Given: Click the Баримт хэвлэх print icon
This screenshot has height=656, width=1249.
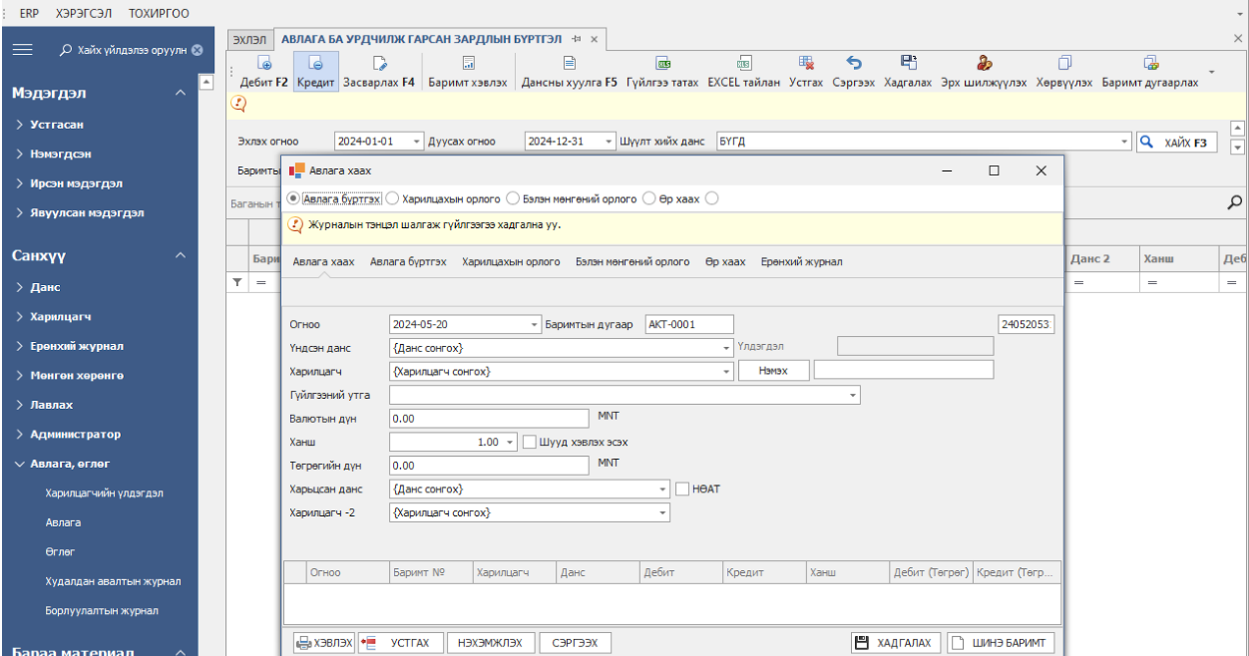Looking at the screenshot, I should click(x=468, y=63).
